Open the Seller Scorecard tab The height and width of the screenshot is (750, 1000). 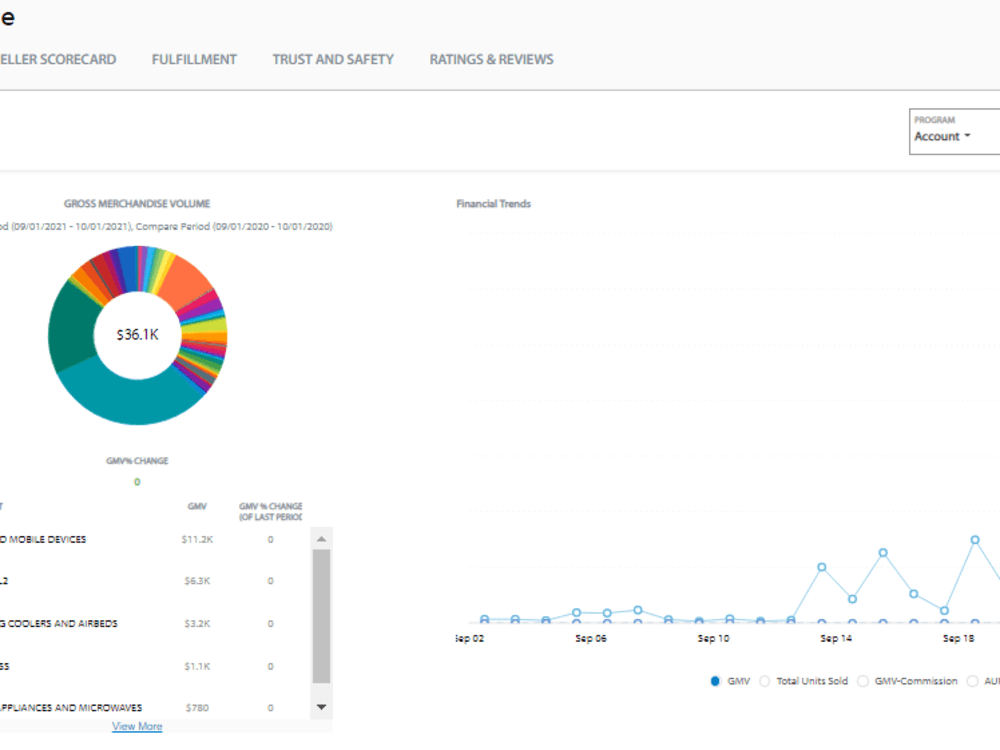pos(58,59)
